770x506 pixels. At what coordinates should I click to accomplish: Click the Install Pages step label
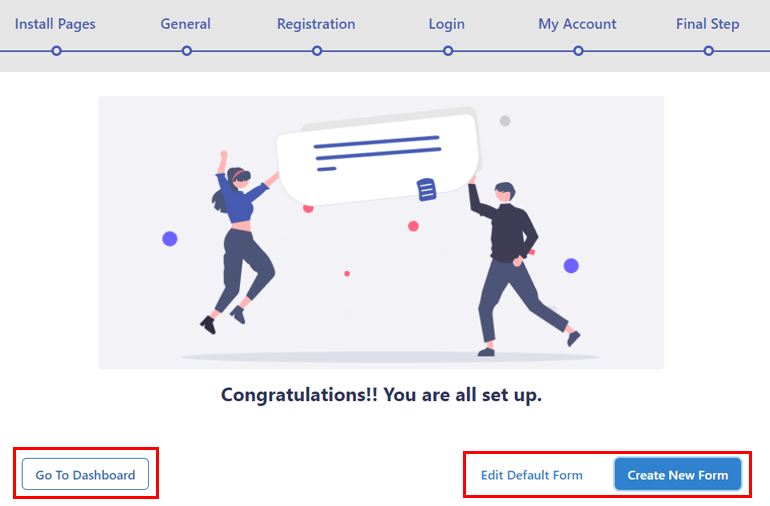pyautogui.click(x=55, y=24)
